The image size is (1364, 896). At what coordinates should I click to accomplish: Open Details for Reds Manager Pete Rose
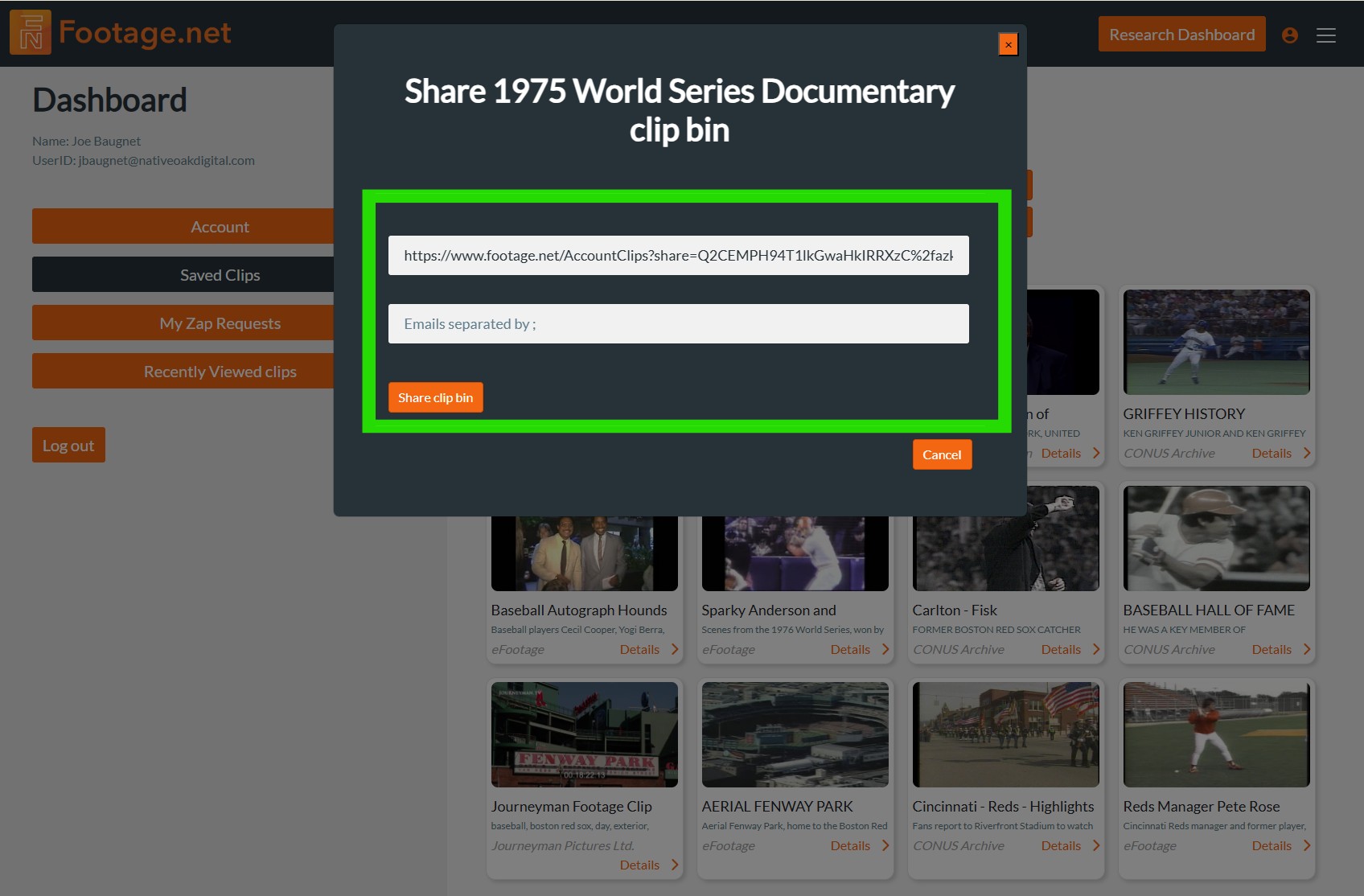(x=1272, y=846)
